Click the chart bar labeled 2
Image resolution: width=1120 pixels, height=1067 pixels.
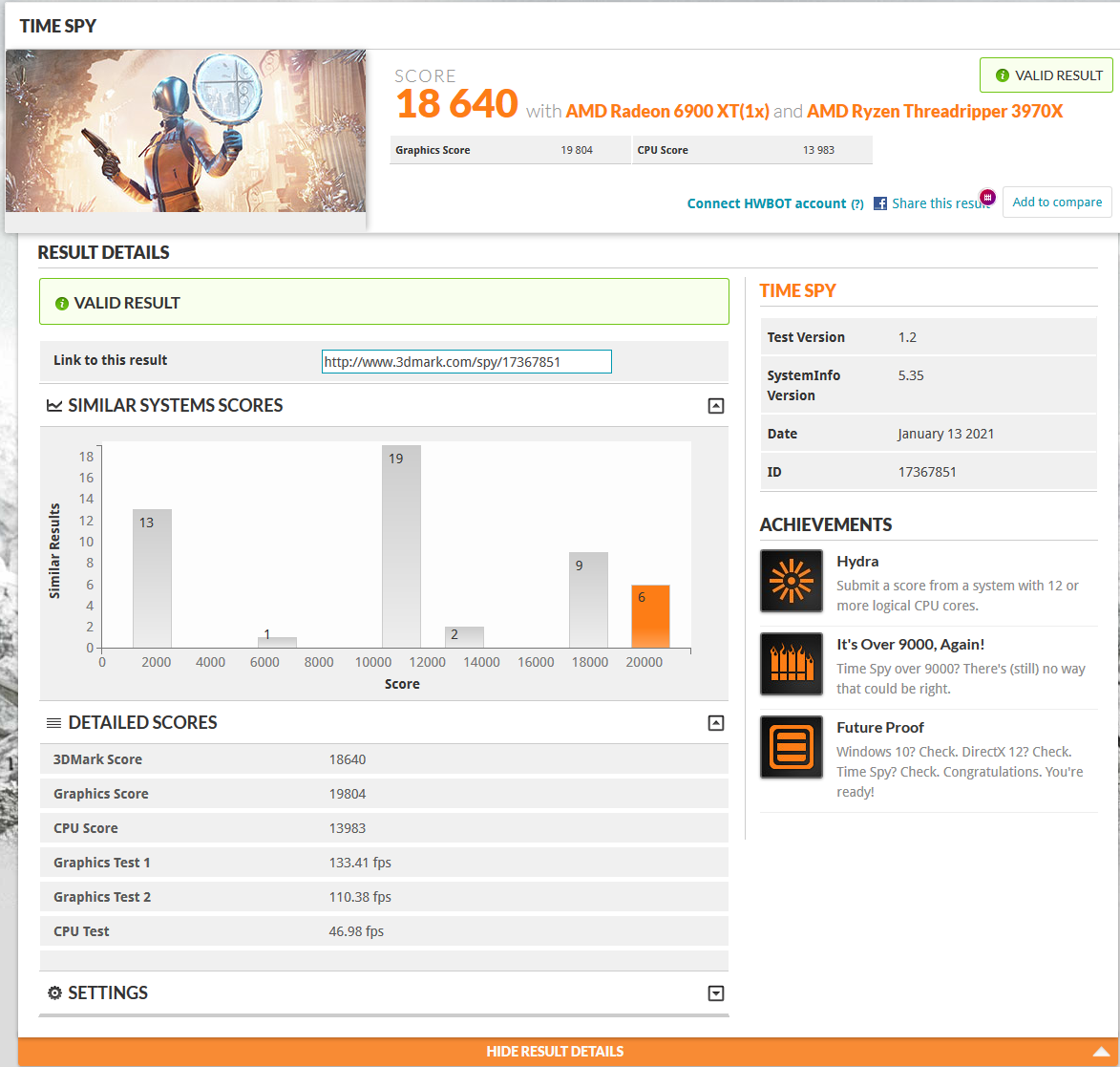click(464, 637)
